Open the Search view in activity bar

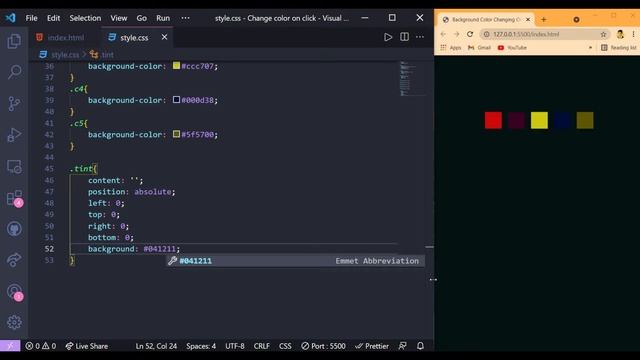pos(14,72)
